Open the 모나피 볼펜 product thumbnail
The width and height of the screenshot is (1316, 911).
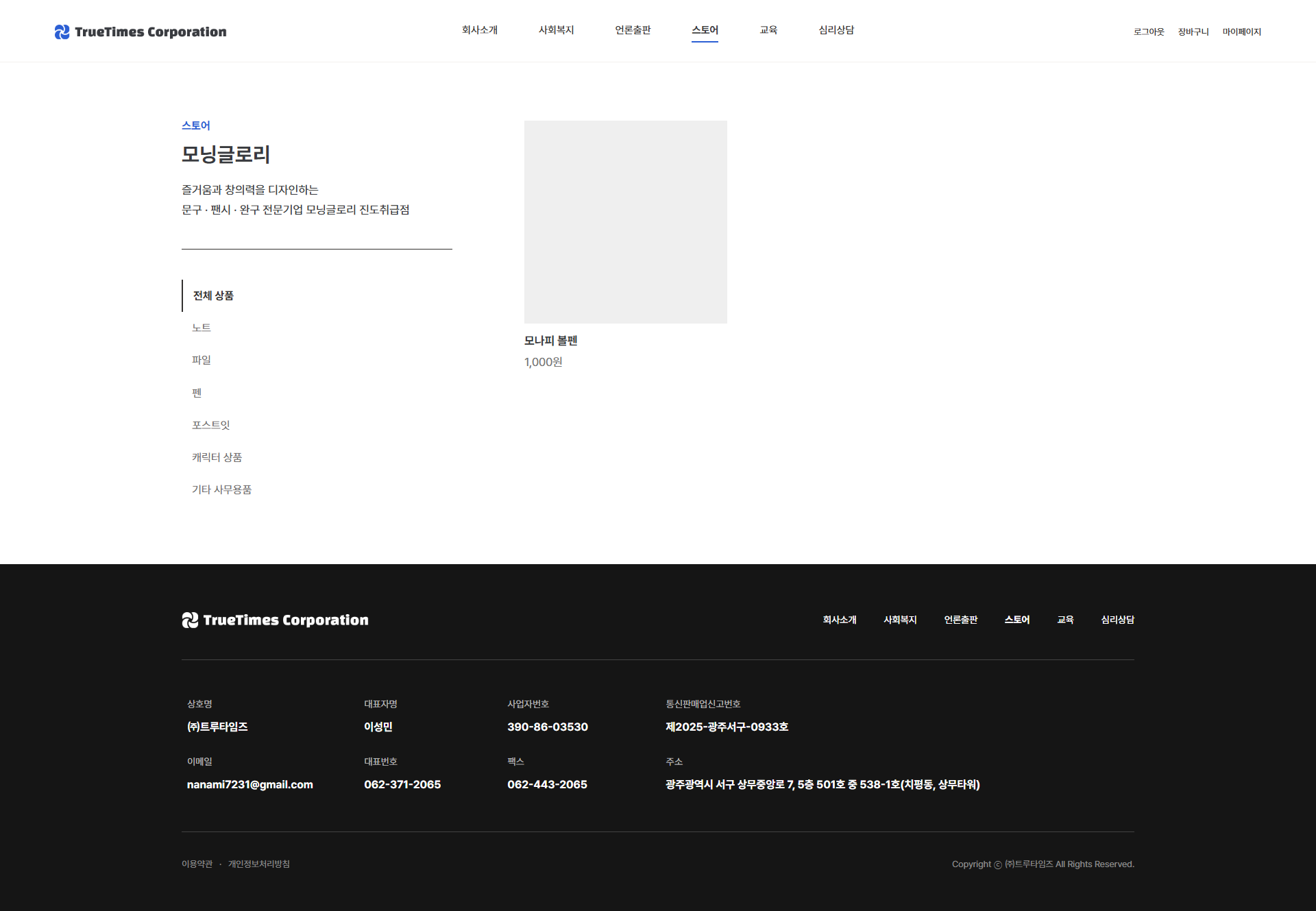625,221
